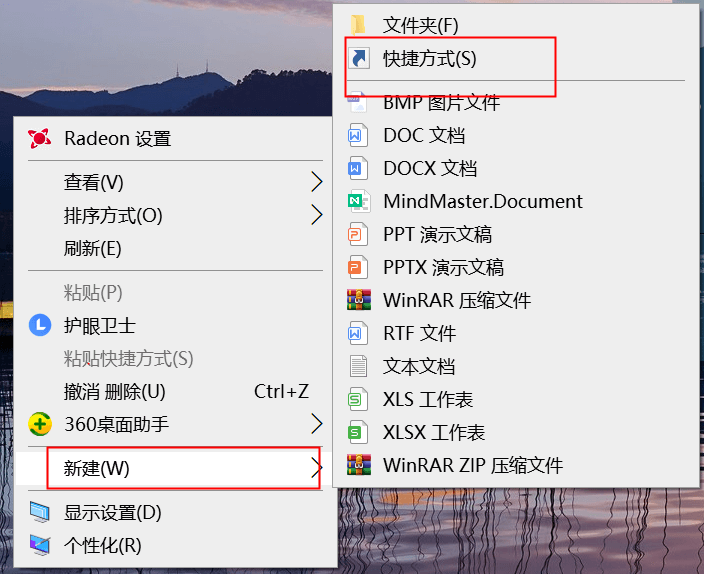Screen dimensions: 704x574
Task: Click the PPTX 演示文稿 orange icon
Action: [x=358, y=267]
